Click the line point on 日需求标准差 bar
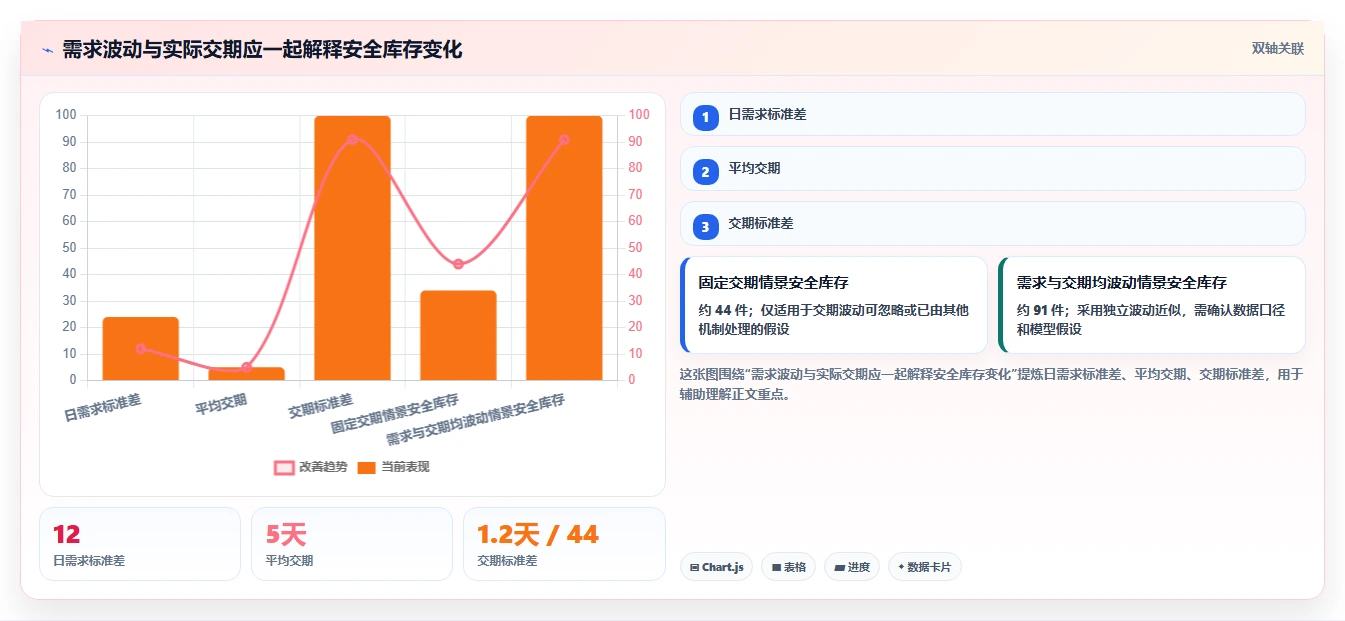The image size is (1345, 621). [140, 348]
